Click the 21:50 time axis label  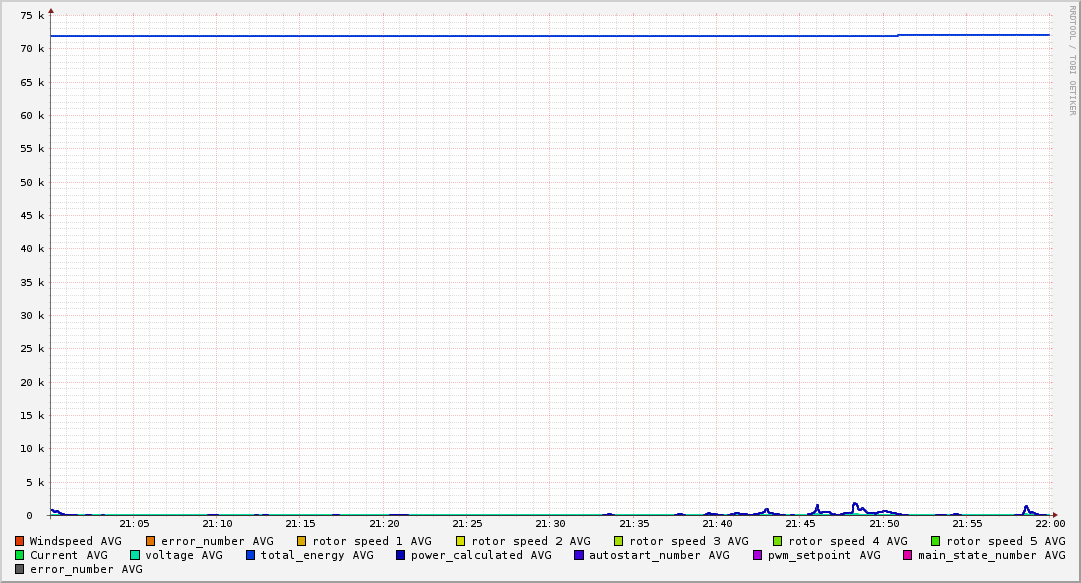[883, 523]
